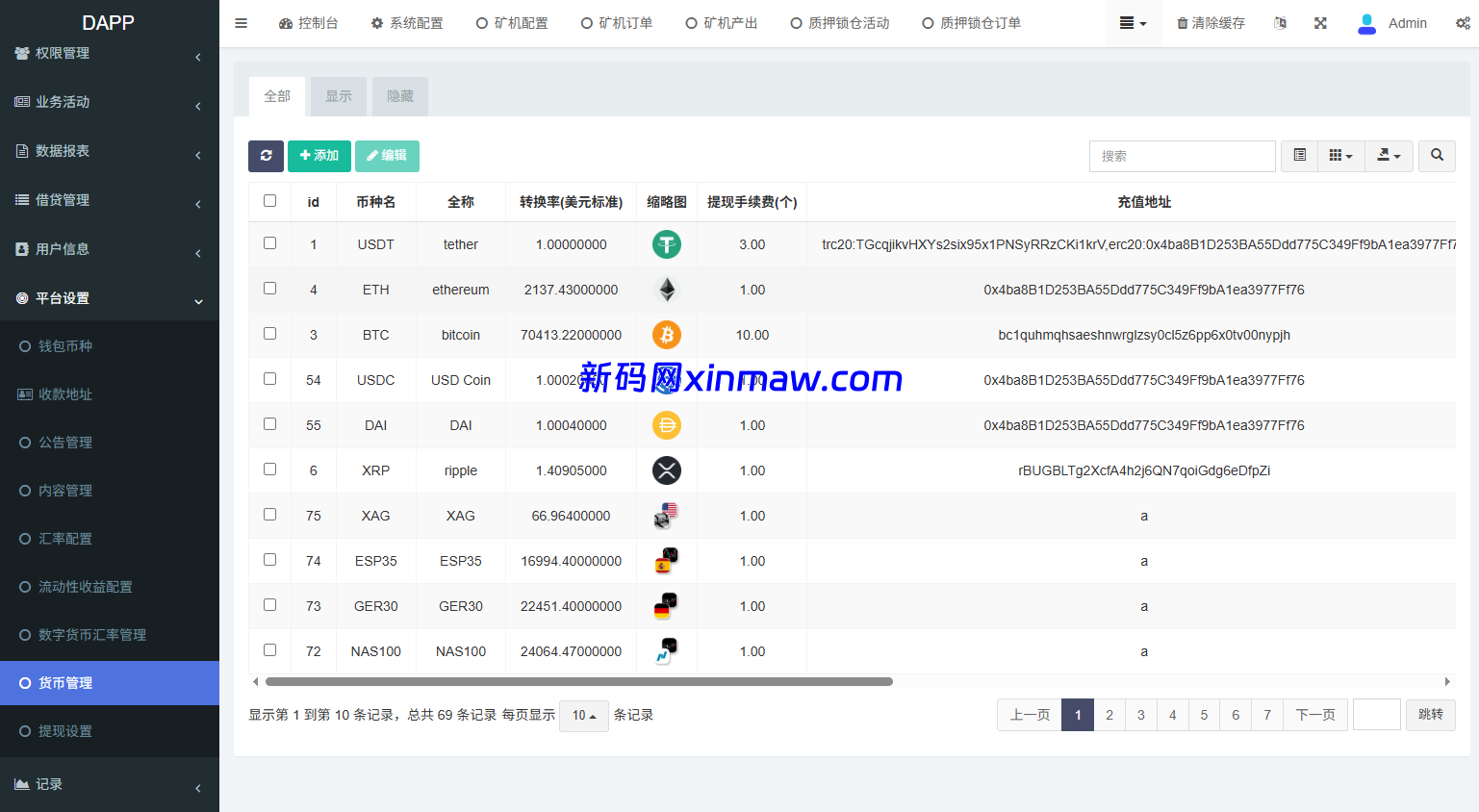
Task: Click the horizontal table scrollbar
Action: point(578,682)
